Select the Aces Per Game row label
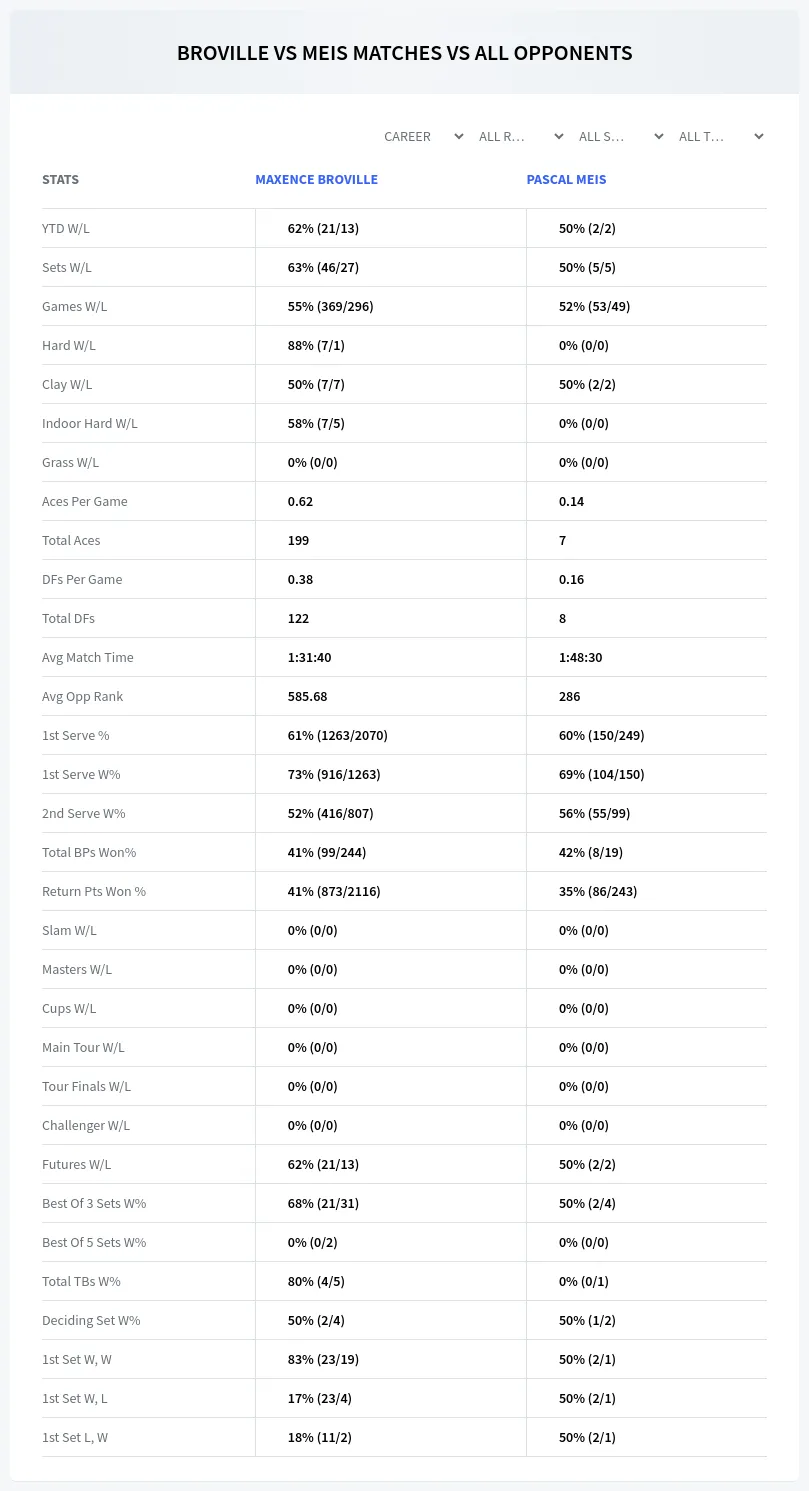 [x=85, y=501]
